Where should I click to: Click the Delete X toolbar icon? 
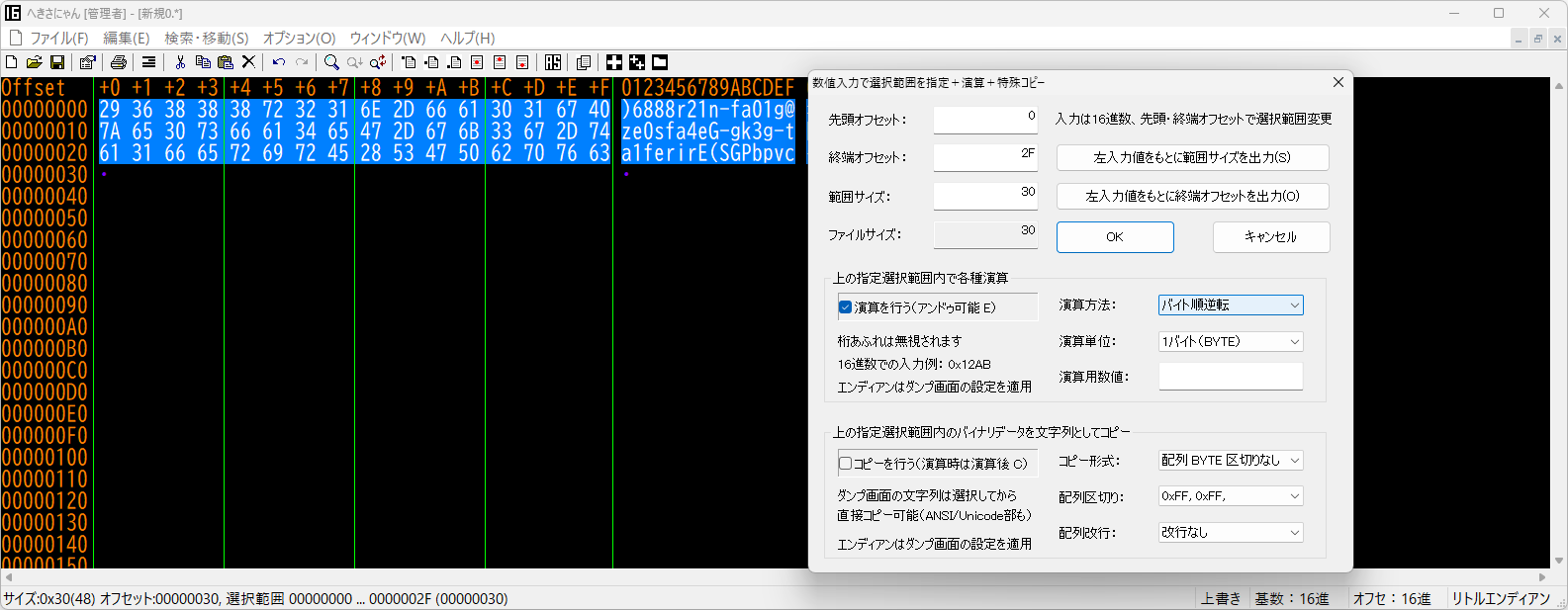[248, 62]
